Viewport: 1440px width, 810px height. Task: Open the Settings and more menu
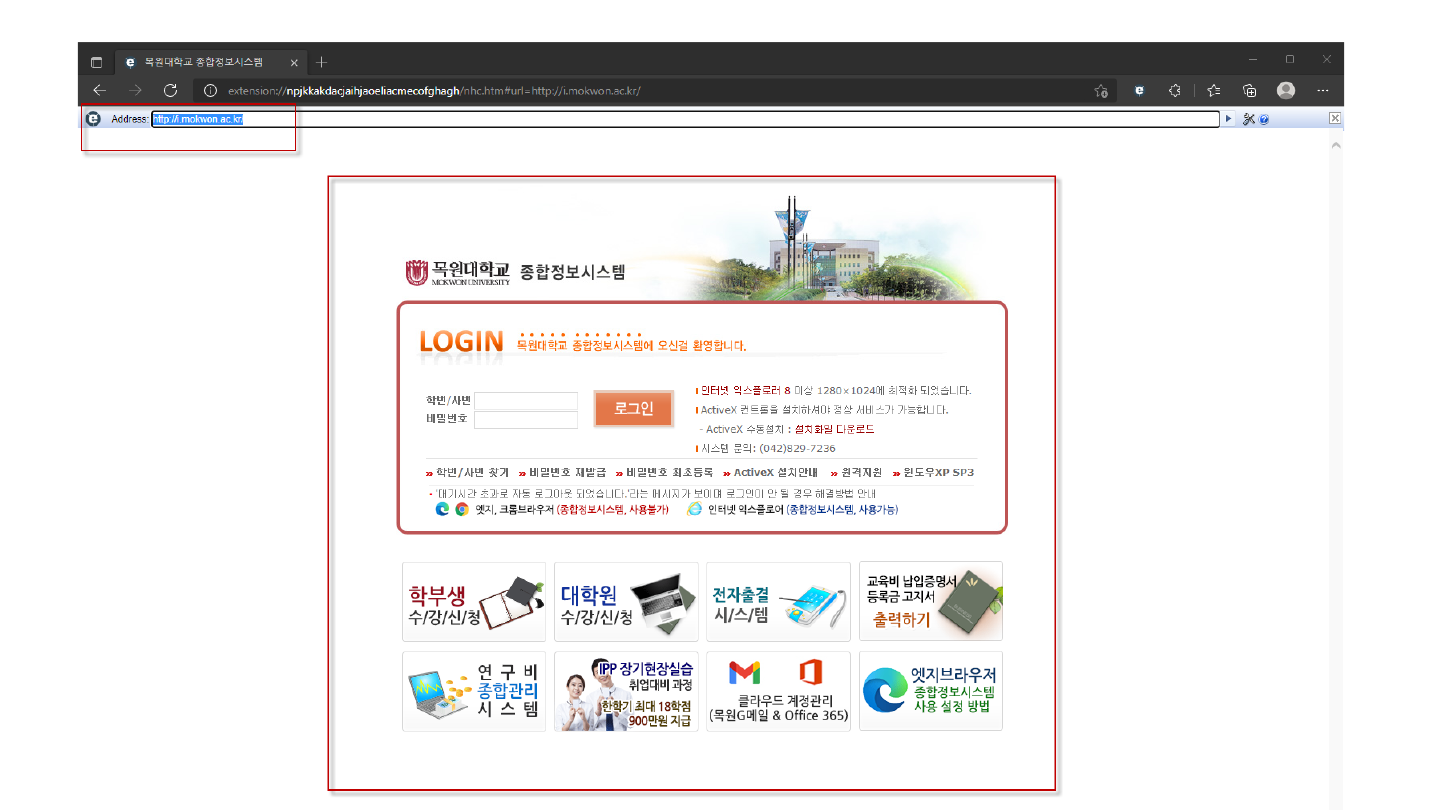pos(1322,90)
